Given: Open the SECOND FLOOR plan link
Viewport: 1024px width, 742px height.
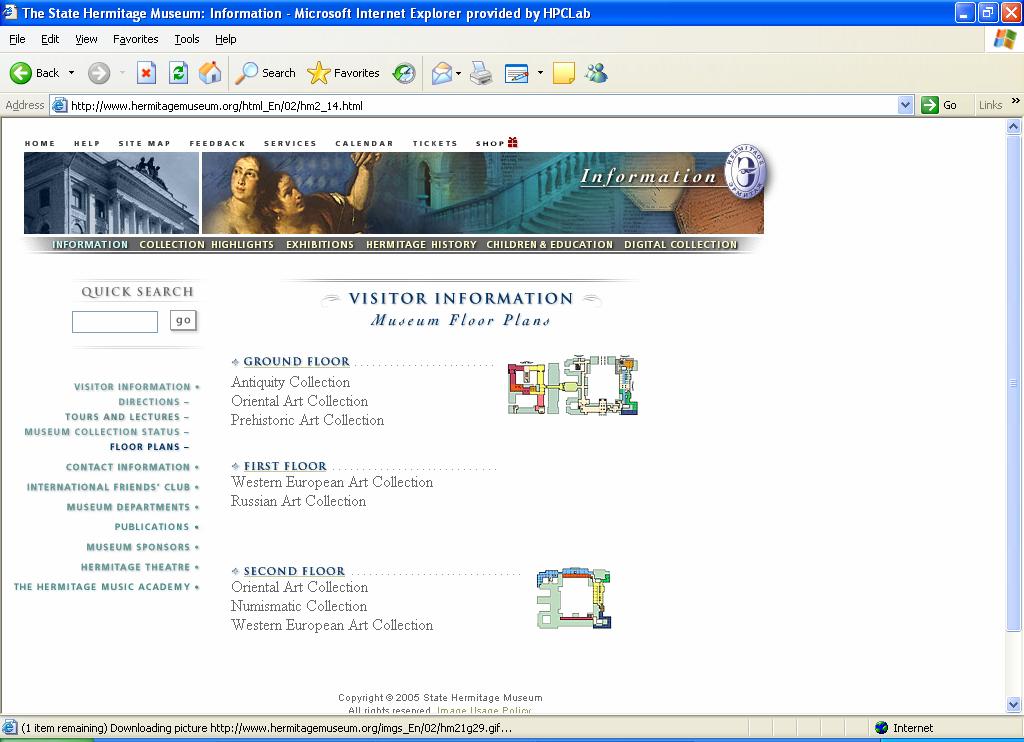Looking at the screenshot, I should pos(294,571).
